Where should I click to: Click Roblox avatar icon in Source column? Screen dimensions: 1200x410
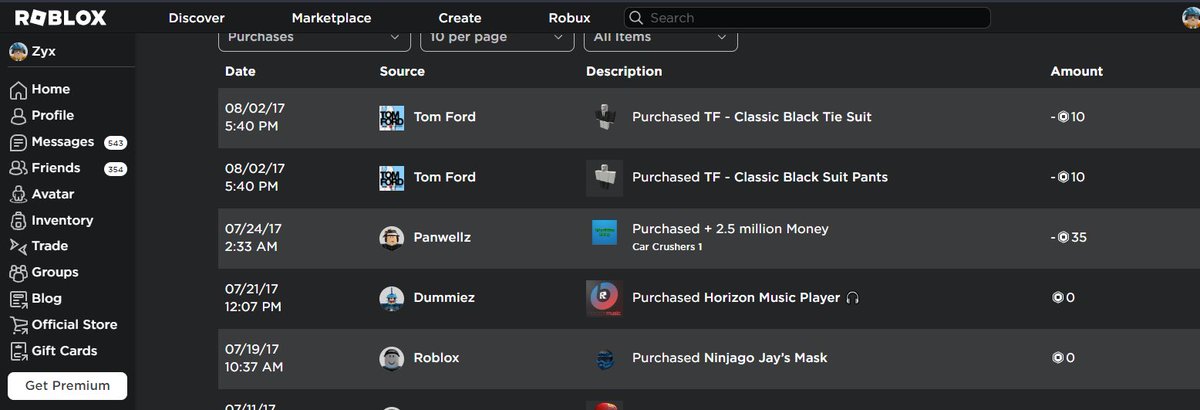(x=392, y=358)
